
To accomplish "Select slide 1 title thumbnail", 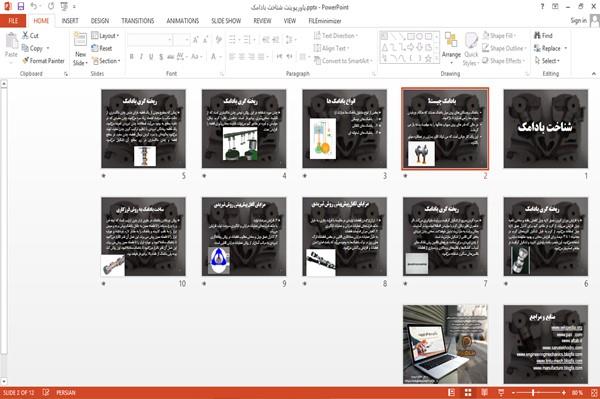I will pos(546,129).
